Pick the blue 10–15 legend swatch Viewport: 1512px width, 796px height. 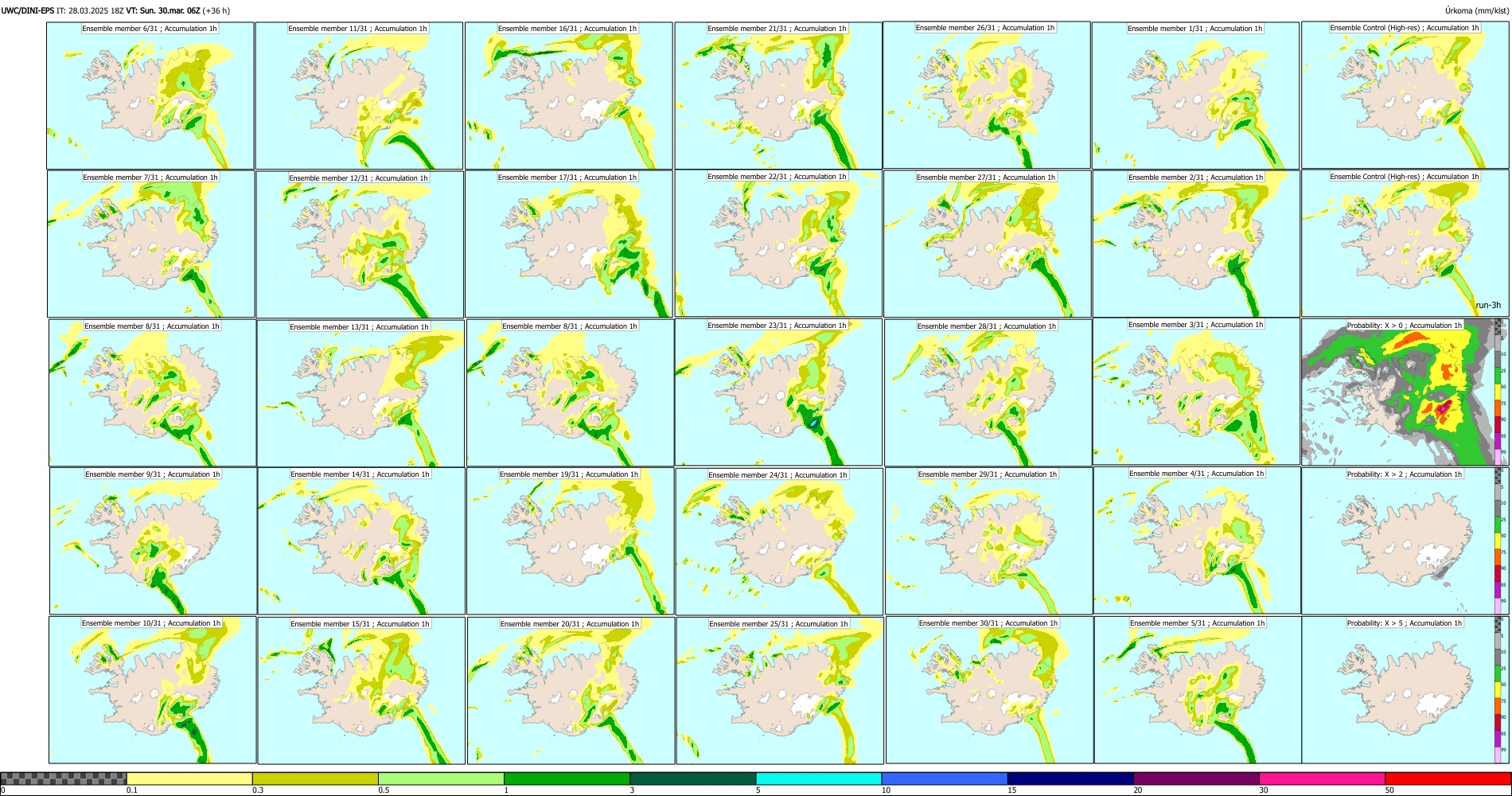tap(945, 778)
